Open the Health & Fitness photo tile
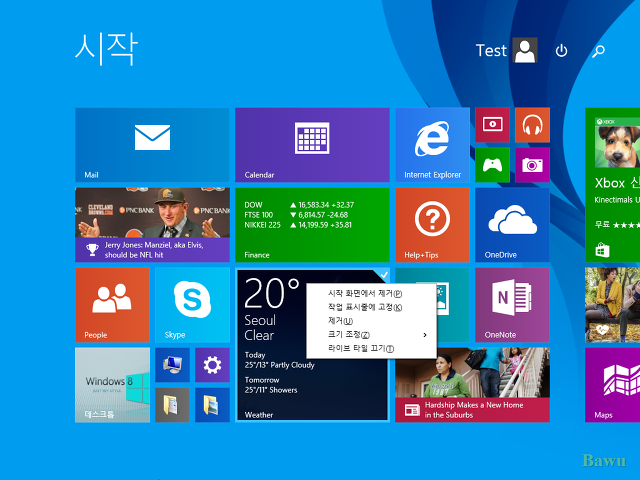The image size is (640, 480). coord(612,305)
